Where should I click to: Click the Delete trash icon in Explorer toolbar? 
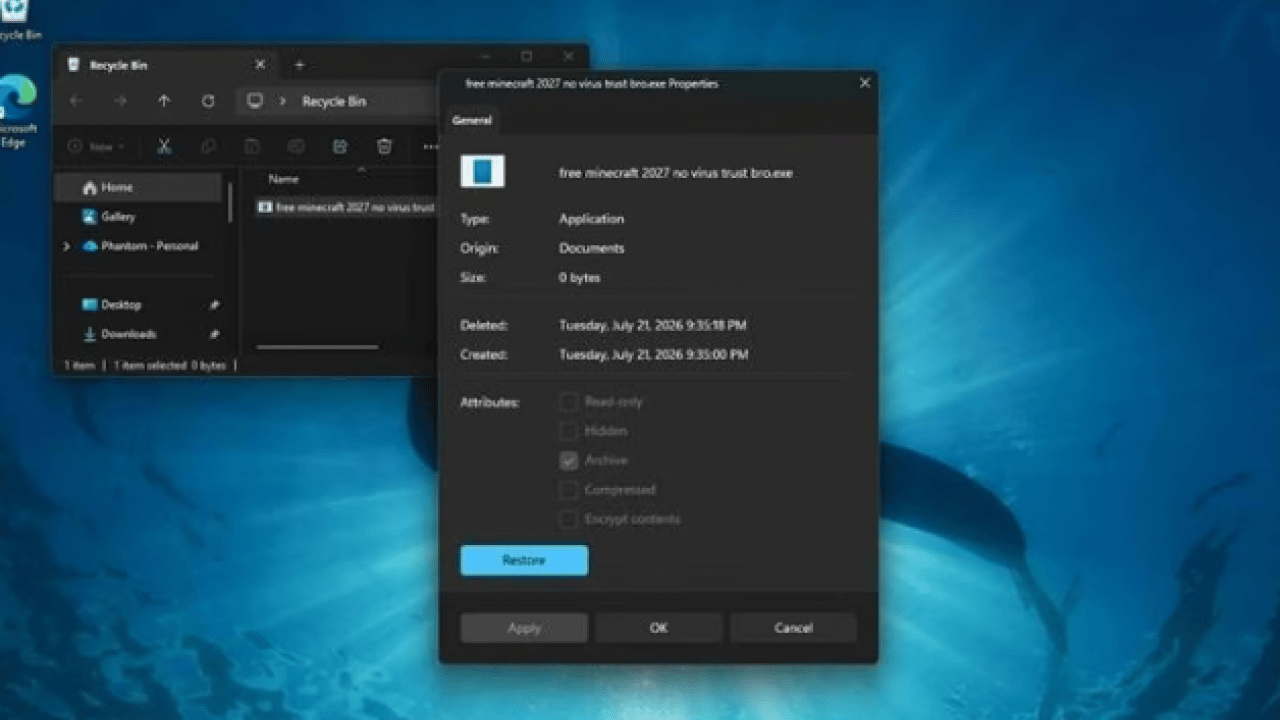(x=384, y=146)
